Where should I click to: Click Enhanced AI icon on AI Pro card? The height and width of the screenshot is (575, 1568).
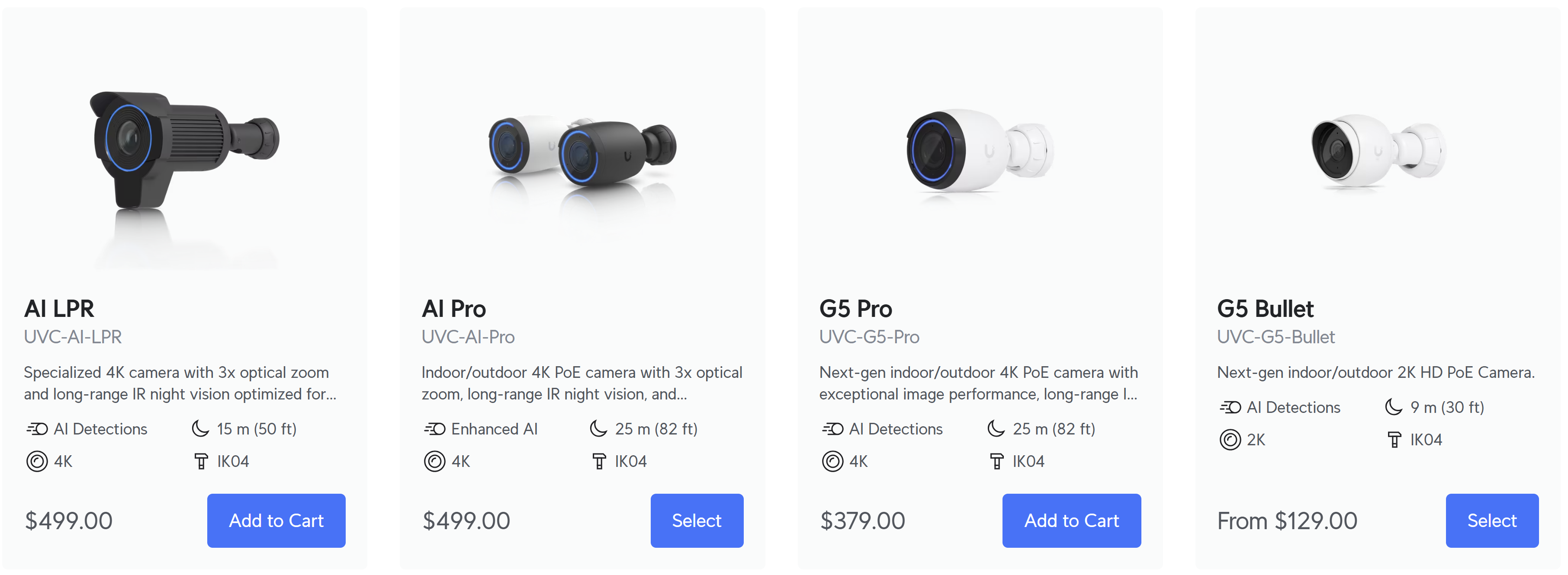[434, 429]
